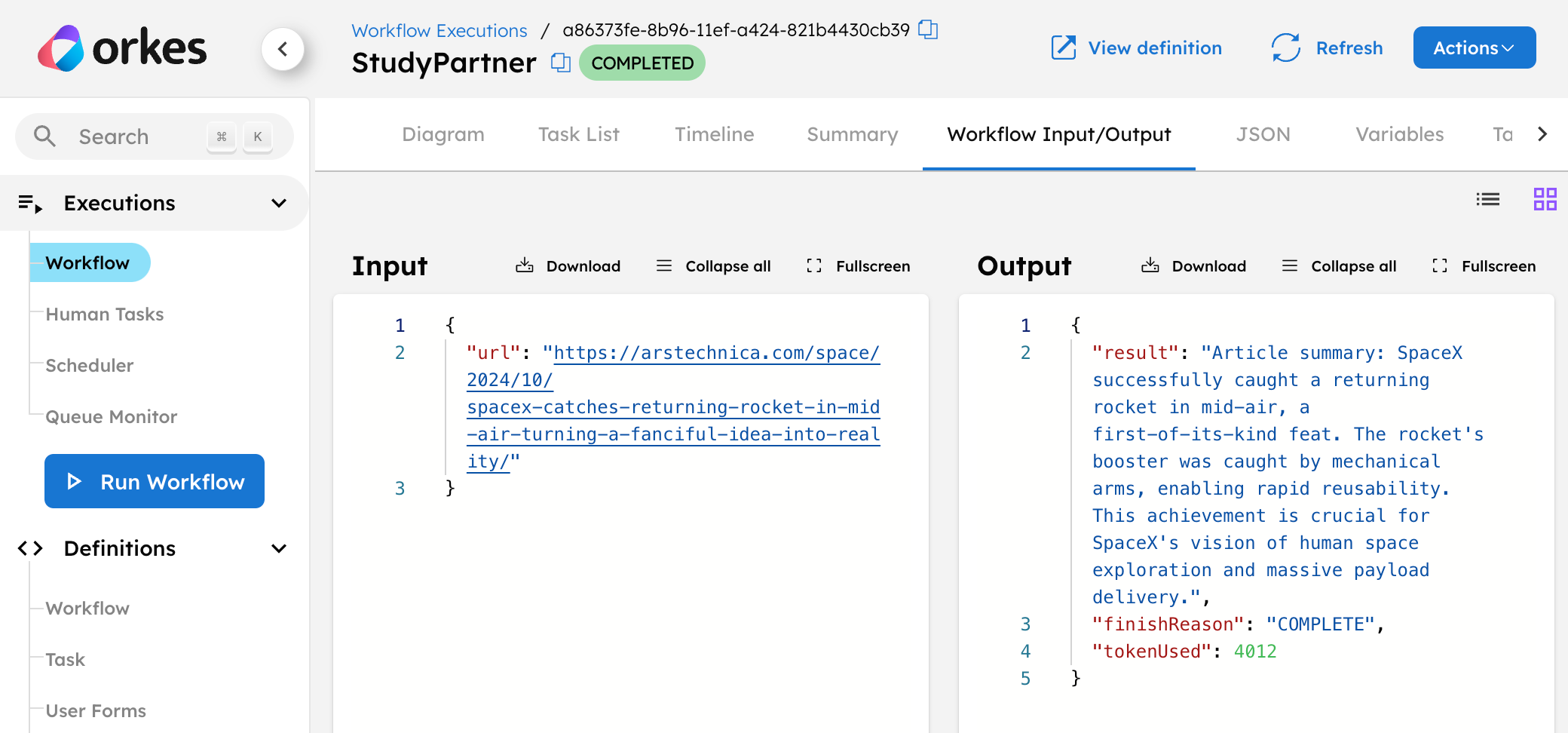Collapse the left navigation sidebar

pyautogui.click(x=284, y=48)
